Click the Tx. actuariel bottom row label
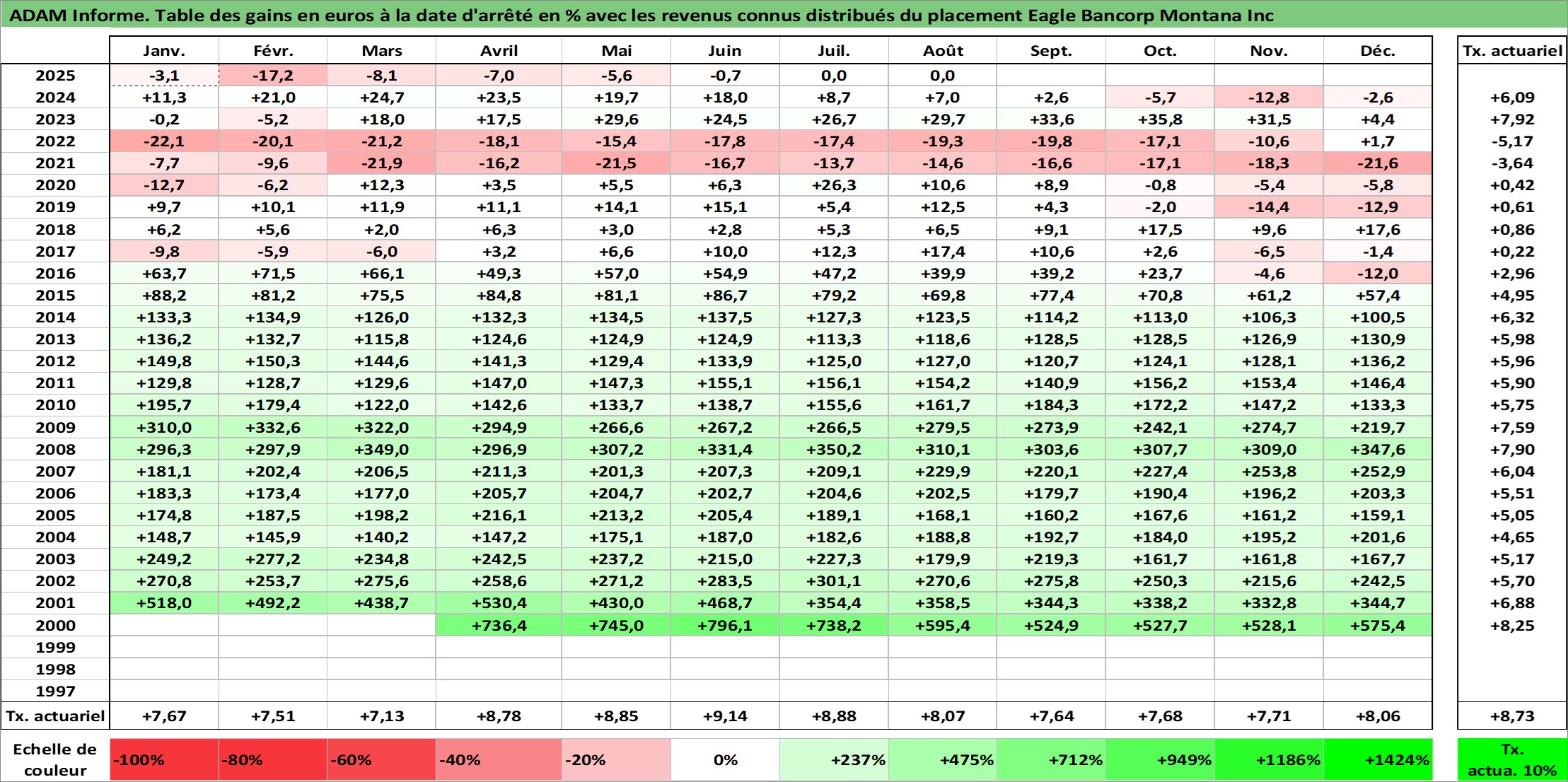This screenshot has height=782, width=1568. (x=55, y=716)
